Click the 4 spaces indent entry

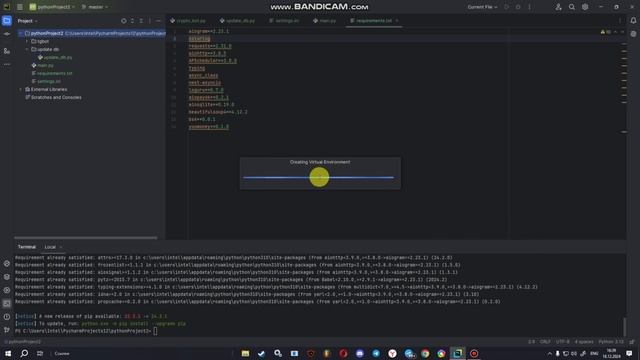[x=584, y=342]
